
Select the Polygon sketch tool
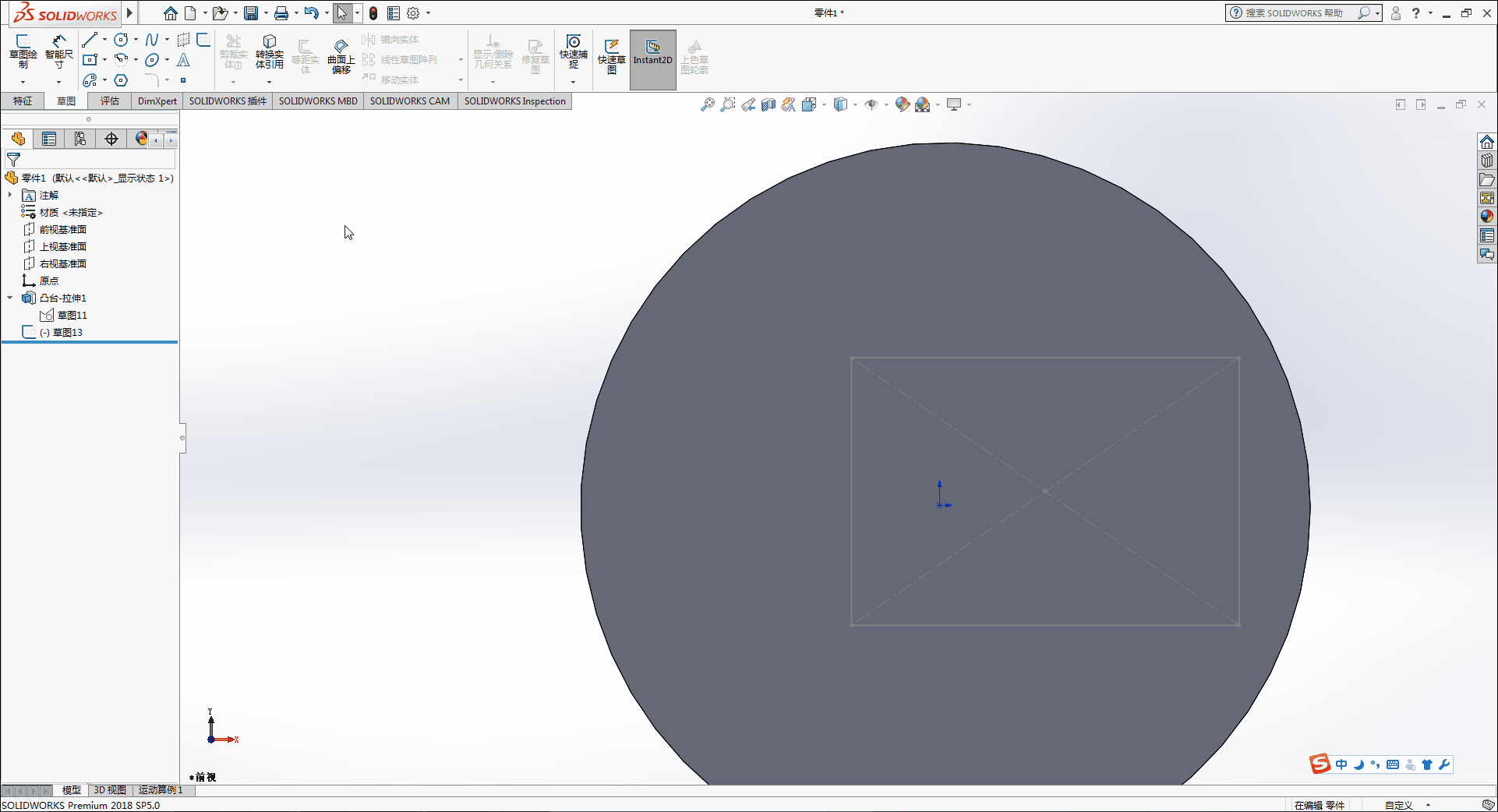click(121, 80)
